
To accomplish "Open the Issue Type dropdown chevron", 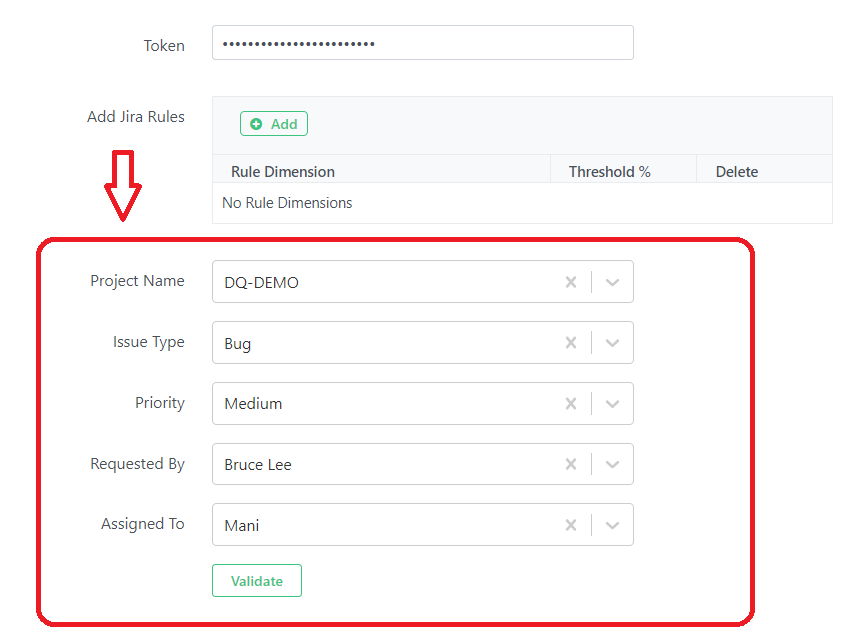I will [x=612, y=343].
